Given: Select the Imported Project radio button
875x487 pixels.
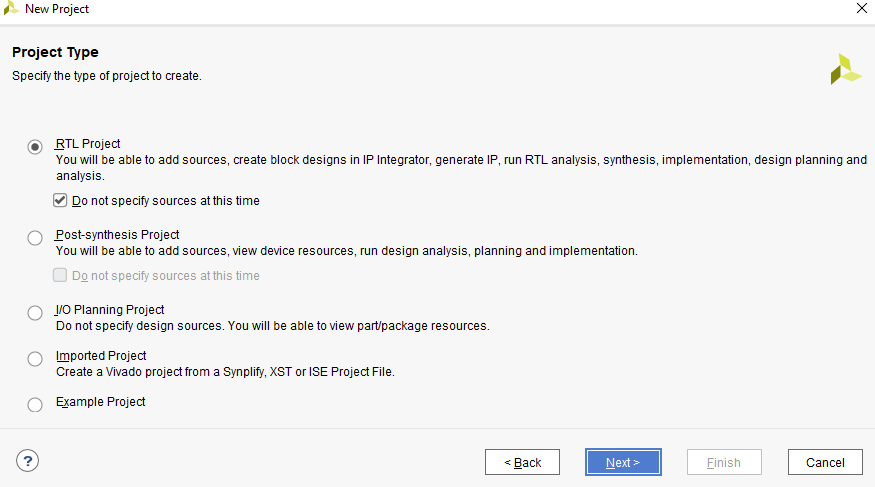Looking at the screenshot, I should [35, 359].
